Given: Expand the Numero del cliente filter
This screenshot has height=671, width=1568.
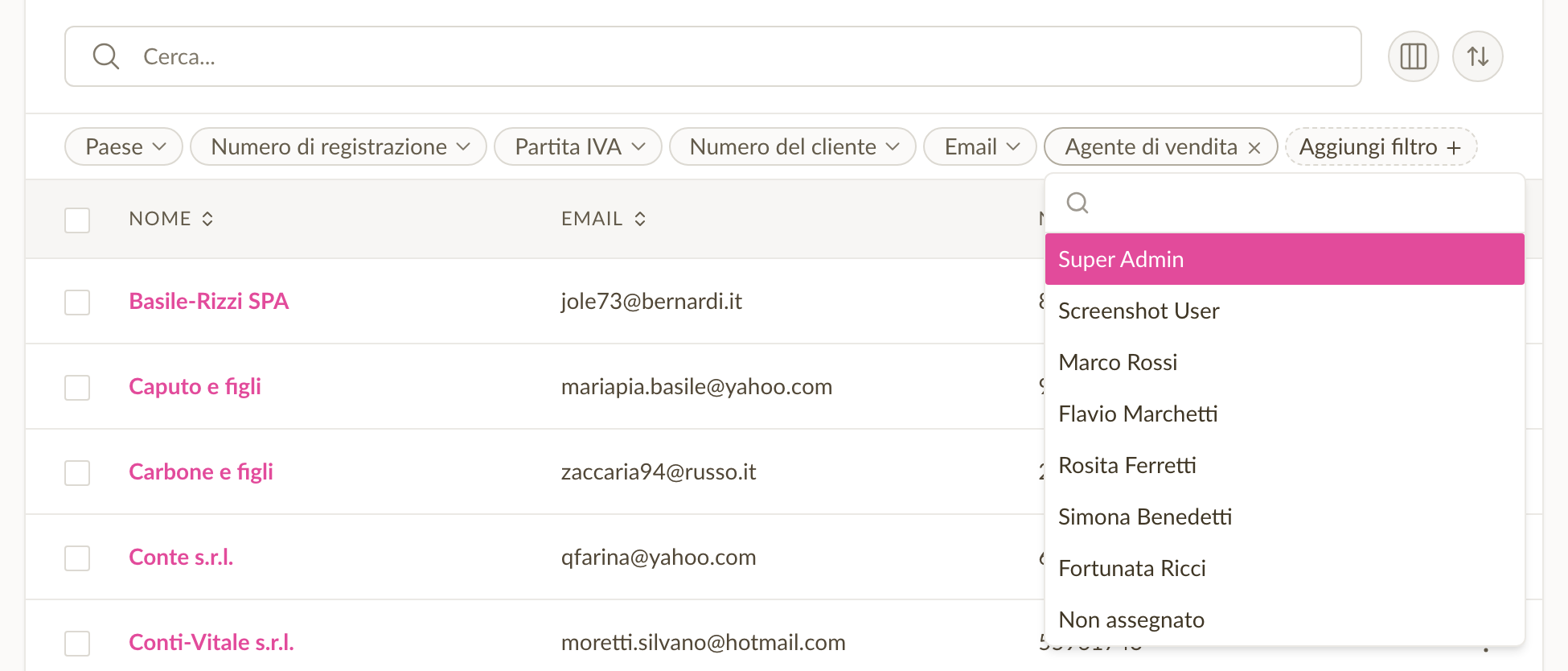Looking at the screenshot, I should pos(793,146).
